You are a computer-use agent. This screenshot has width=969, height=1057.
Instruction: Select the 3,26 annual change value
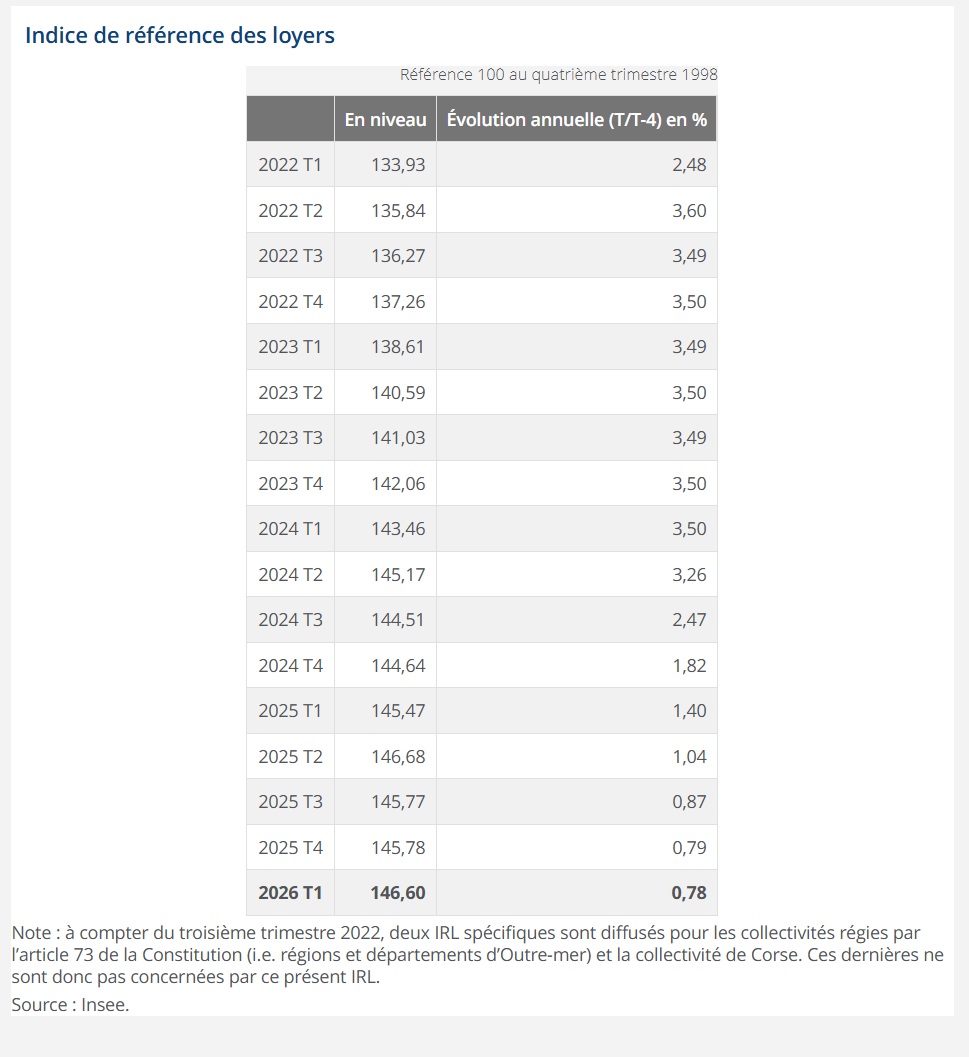[689, 574]
